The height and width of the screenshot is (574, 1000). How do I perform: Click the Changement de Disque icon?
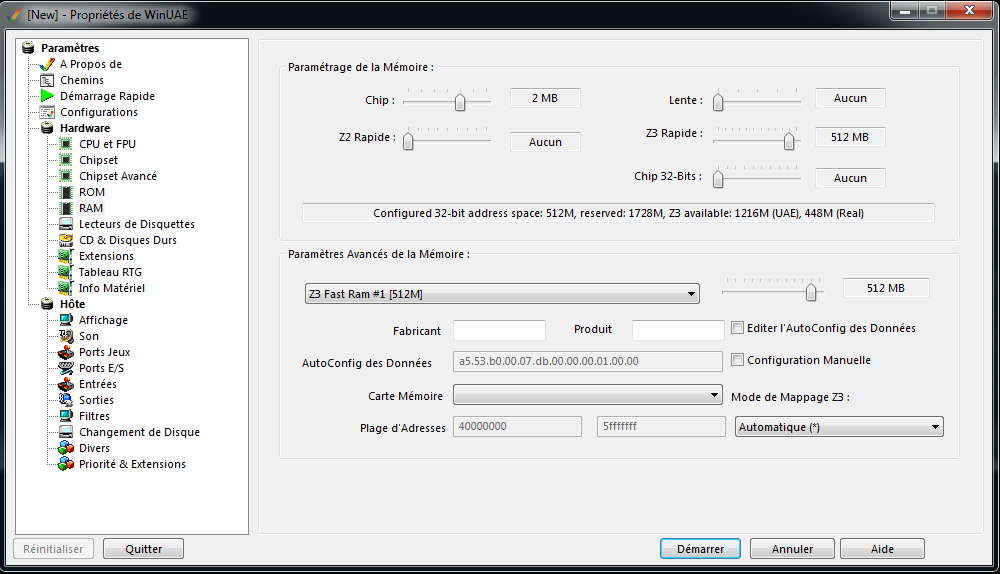[x=66, y=432]
